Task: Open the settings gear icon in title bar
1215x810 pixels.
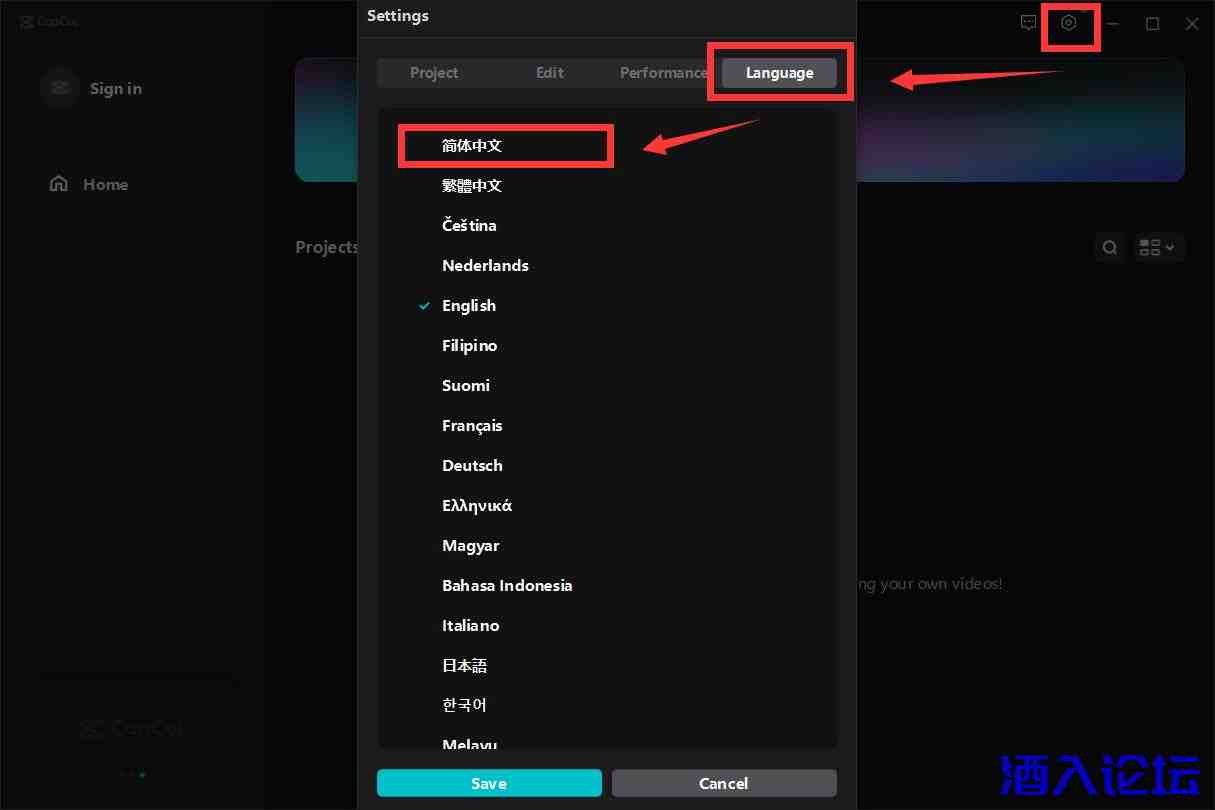Action: 1069,23
